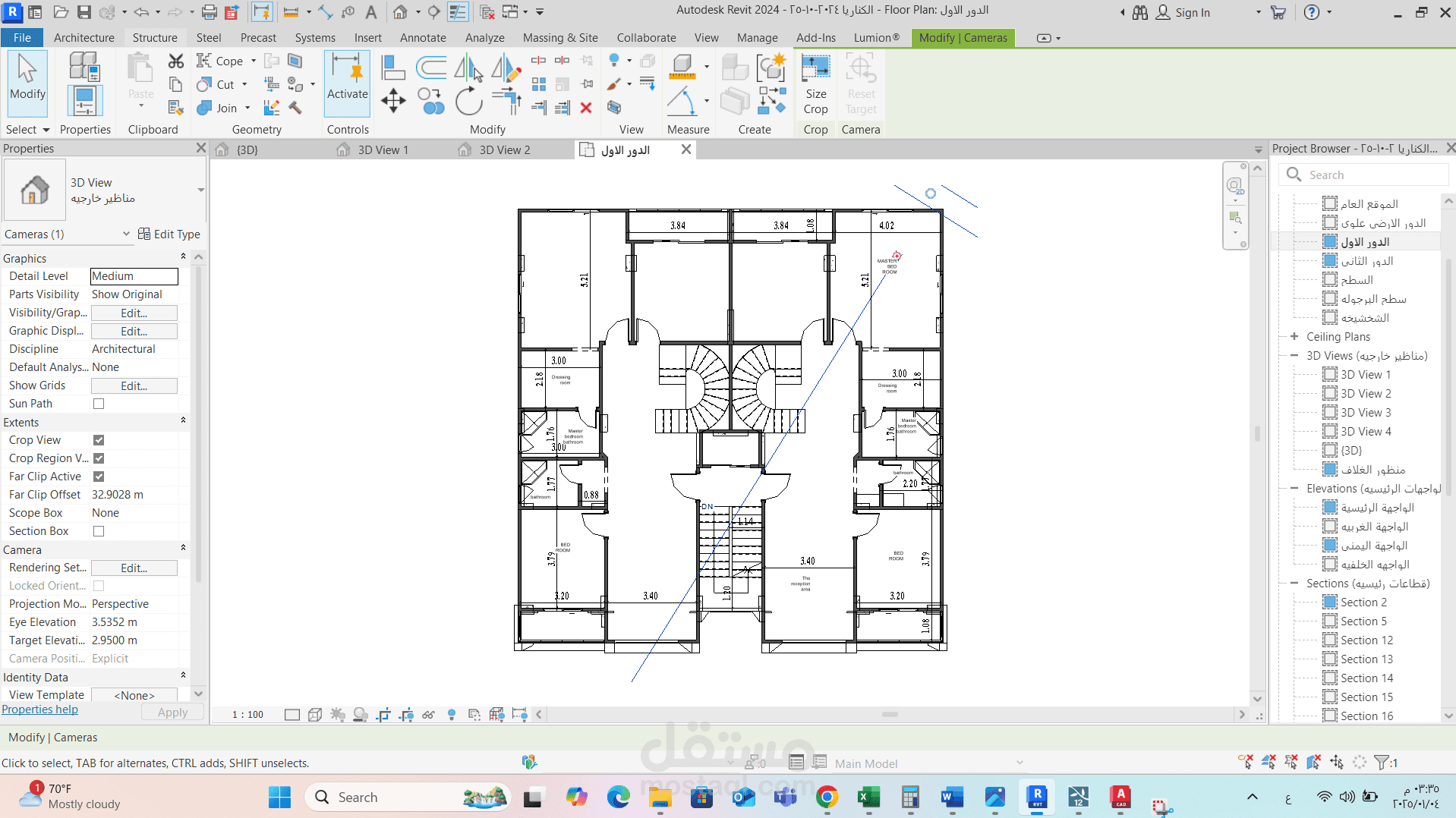Click the Measure Between Two References icon
This screenshot has height=818, width=1456.
coord(682,66)
